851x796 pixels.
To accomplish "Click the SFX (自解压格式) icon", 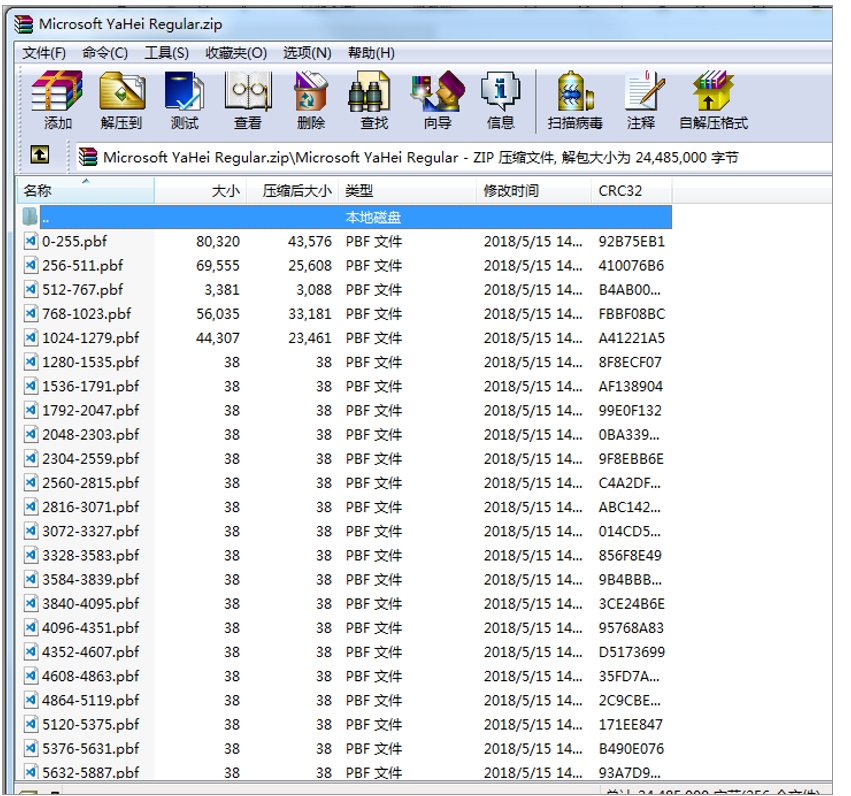I will 713,100.
